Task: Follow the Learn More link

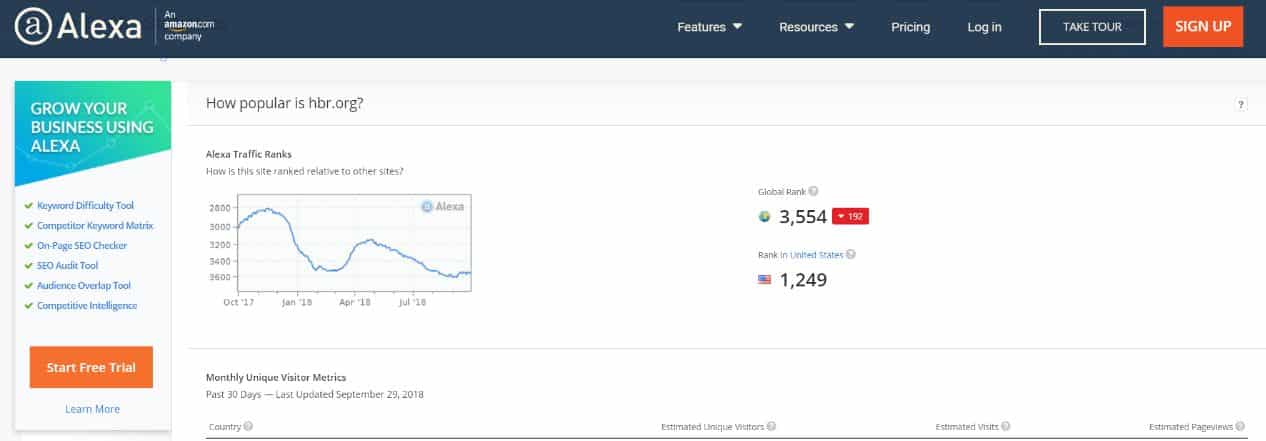Action: (x=92, y=409)
